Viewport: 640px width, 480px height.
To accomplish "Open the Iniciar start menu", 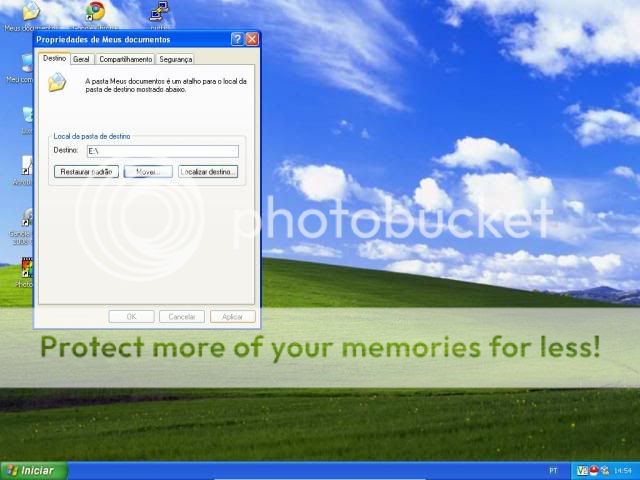I will click(x=33, y=471).
